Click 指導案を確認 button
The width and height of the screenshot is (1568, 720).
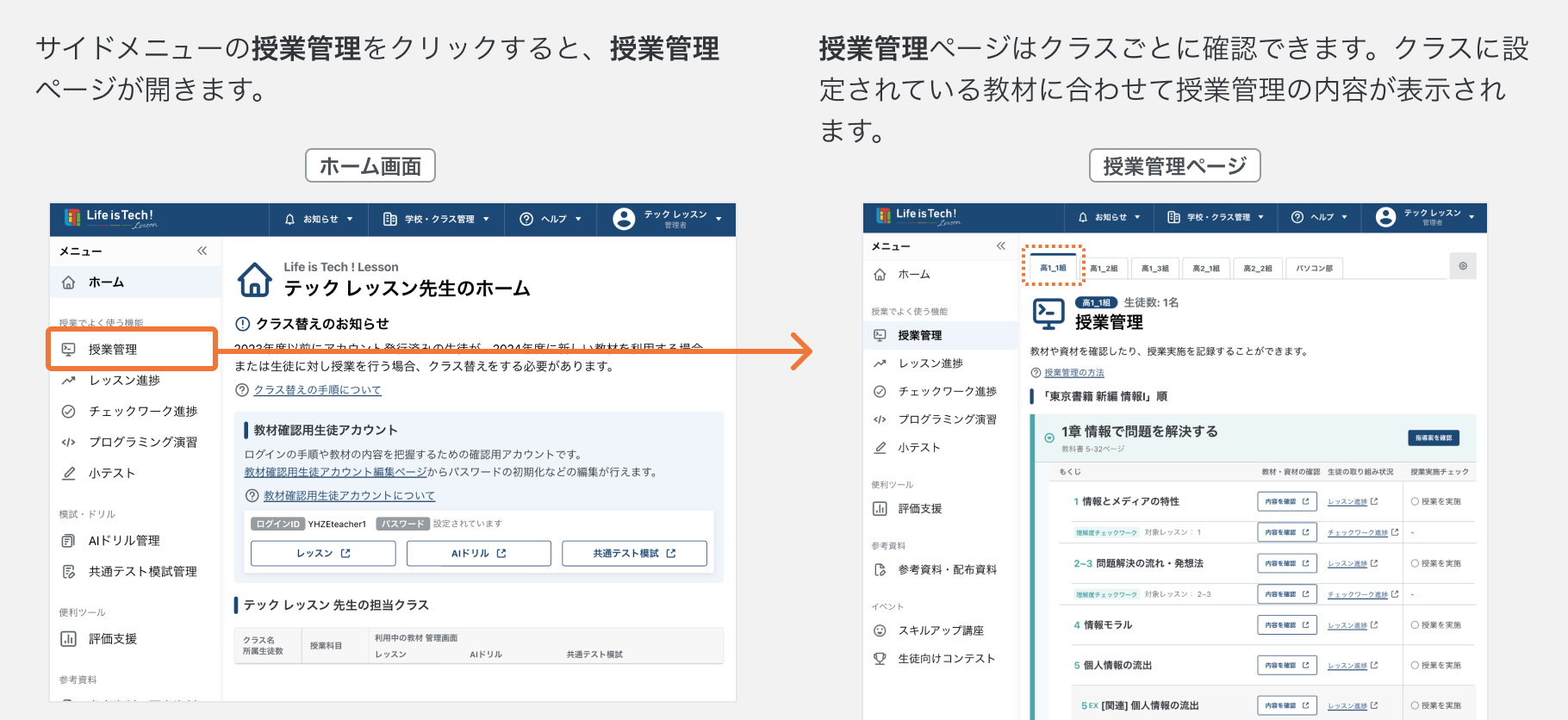point(1434,438)
